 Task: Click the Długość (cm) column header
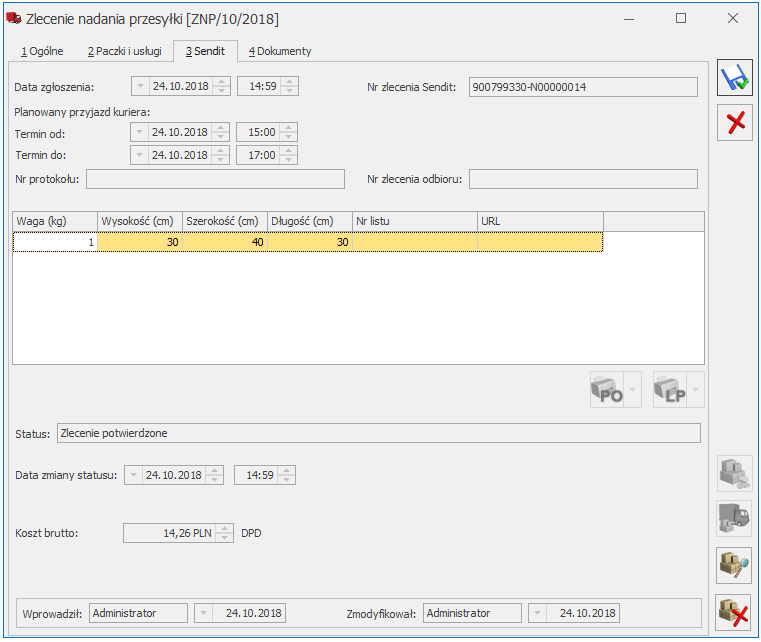[310, 221]
